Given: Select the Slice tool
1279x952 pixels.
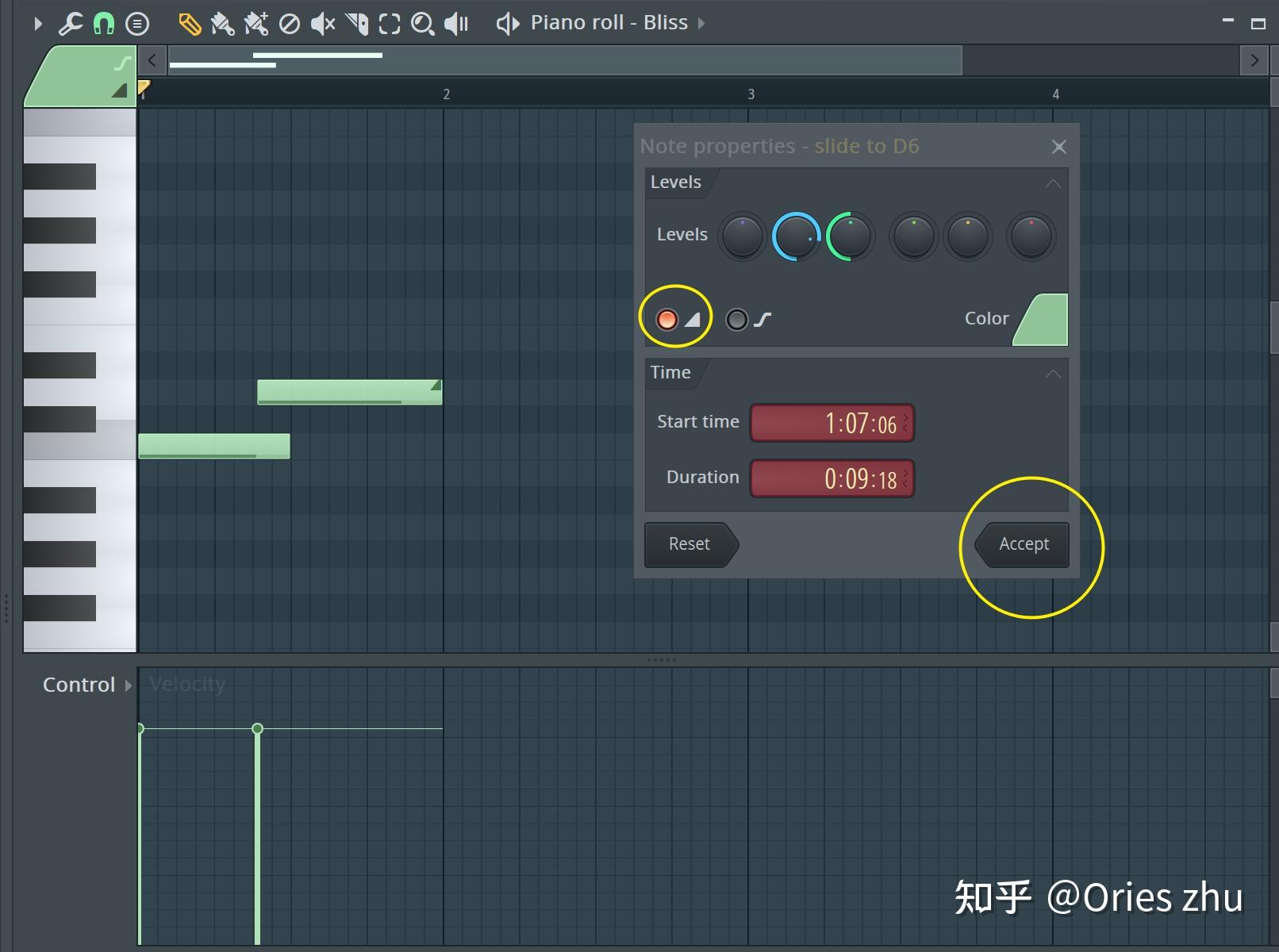Looking at the screenshot, I should pyautogui.click(x=357, y=24).
